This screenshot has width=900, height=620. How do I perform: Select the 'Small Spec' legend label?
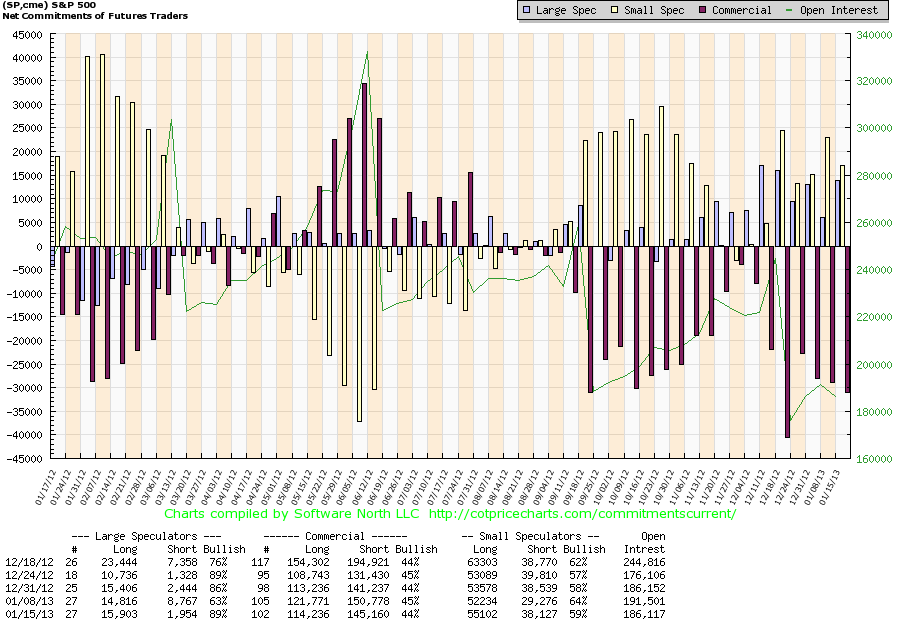[654, 10]
